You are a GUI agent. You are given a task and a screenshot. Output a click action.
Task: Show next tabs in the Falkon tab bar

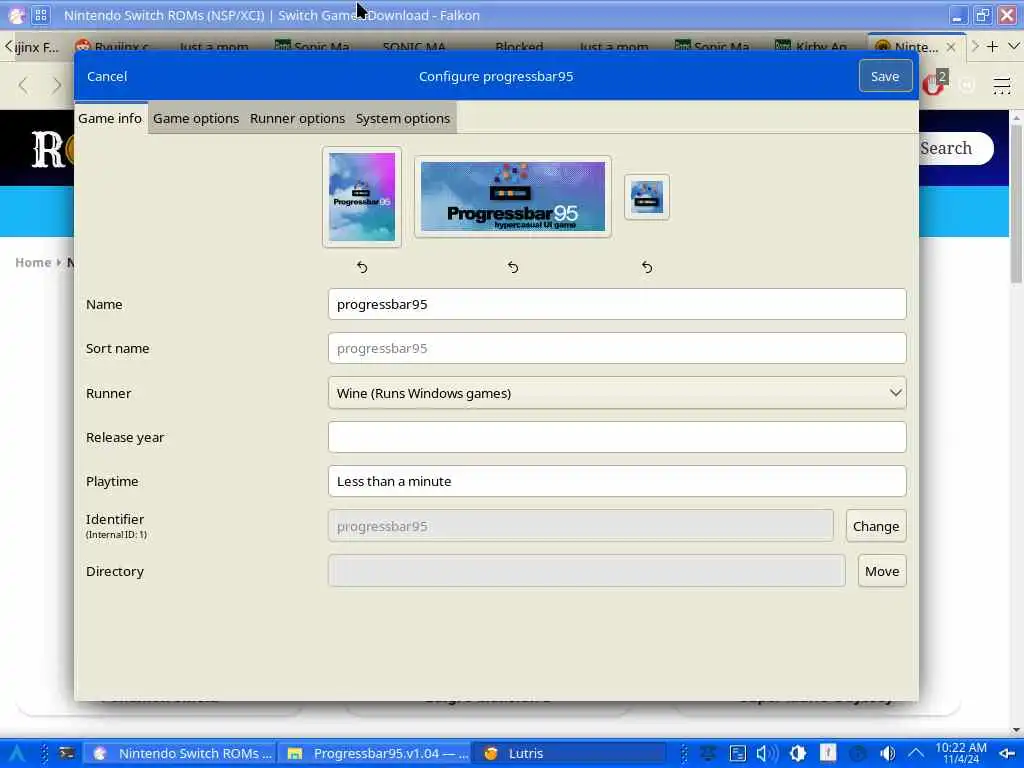click(x=975, y=46)
